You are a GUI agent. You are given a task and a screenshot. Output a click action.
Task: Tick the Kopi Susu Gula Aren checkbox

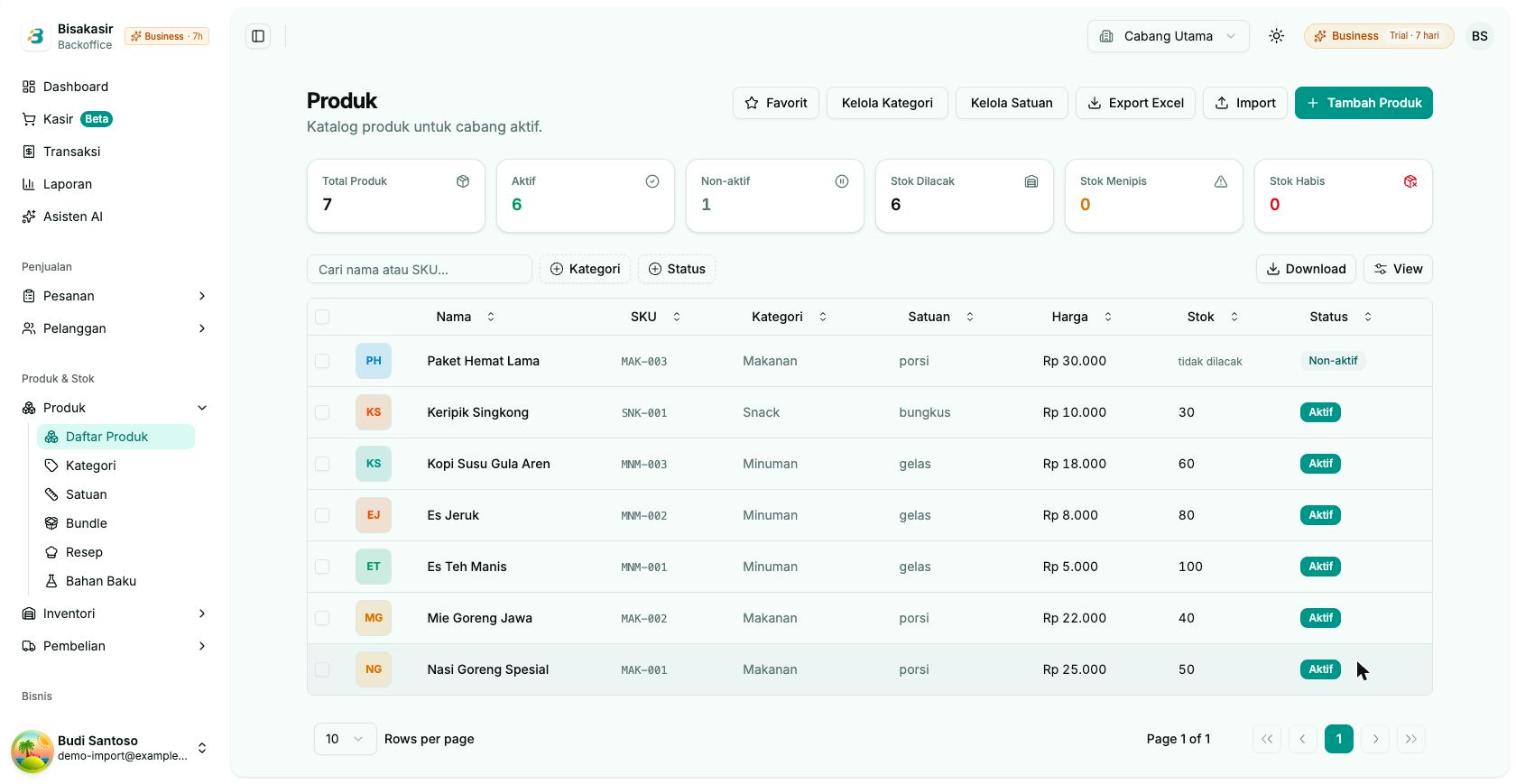(322, 464)
